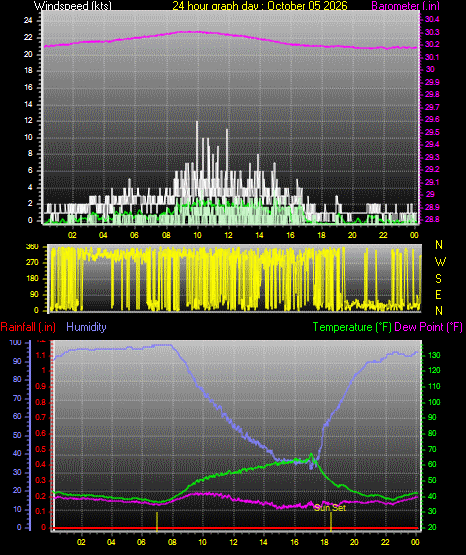This screenshot has width=466, height=555.
Task: Click the yellow sunset tick below Sun Set
Action: click(x=331, y=522)
